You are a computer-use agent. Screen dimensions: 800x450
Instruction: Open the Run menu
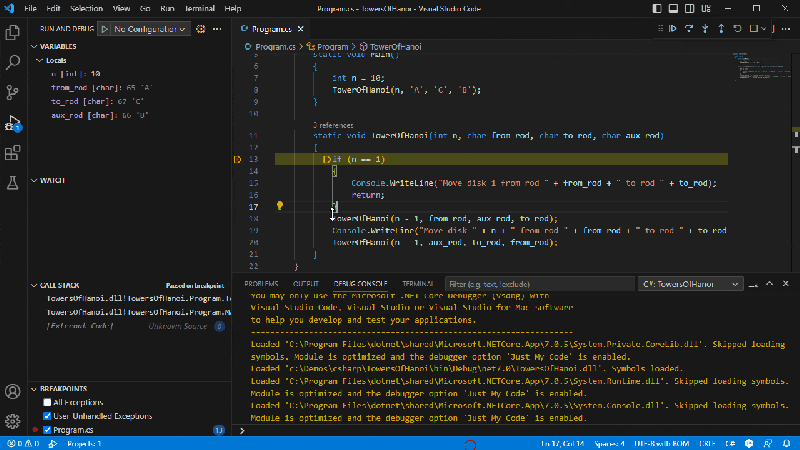(167, 9)
